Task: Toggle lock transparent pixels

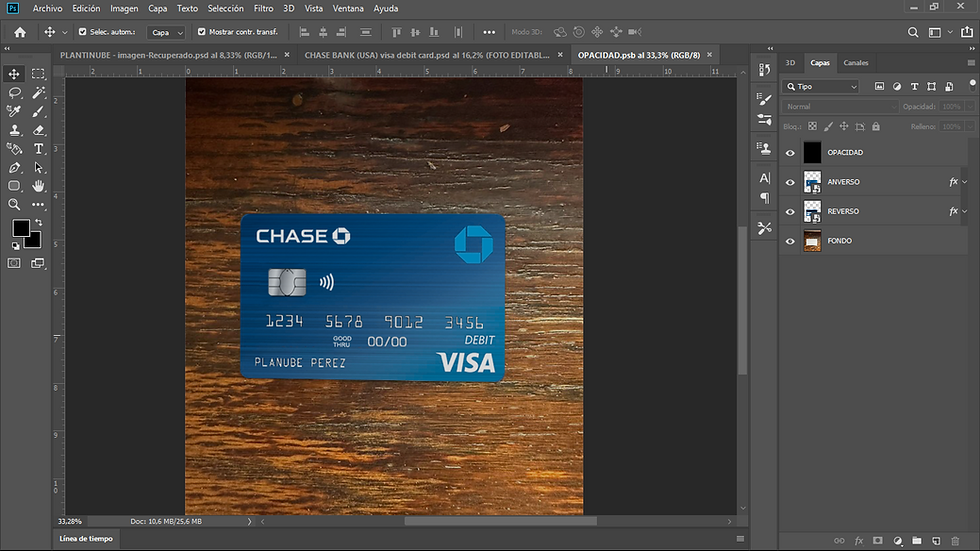Action: 812,126
